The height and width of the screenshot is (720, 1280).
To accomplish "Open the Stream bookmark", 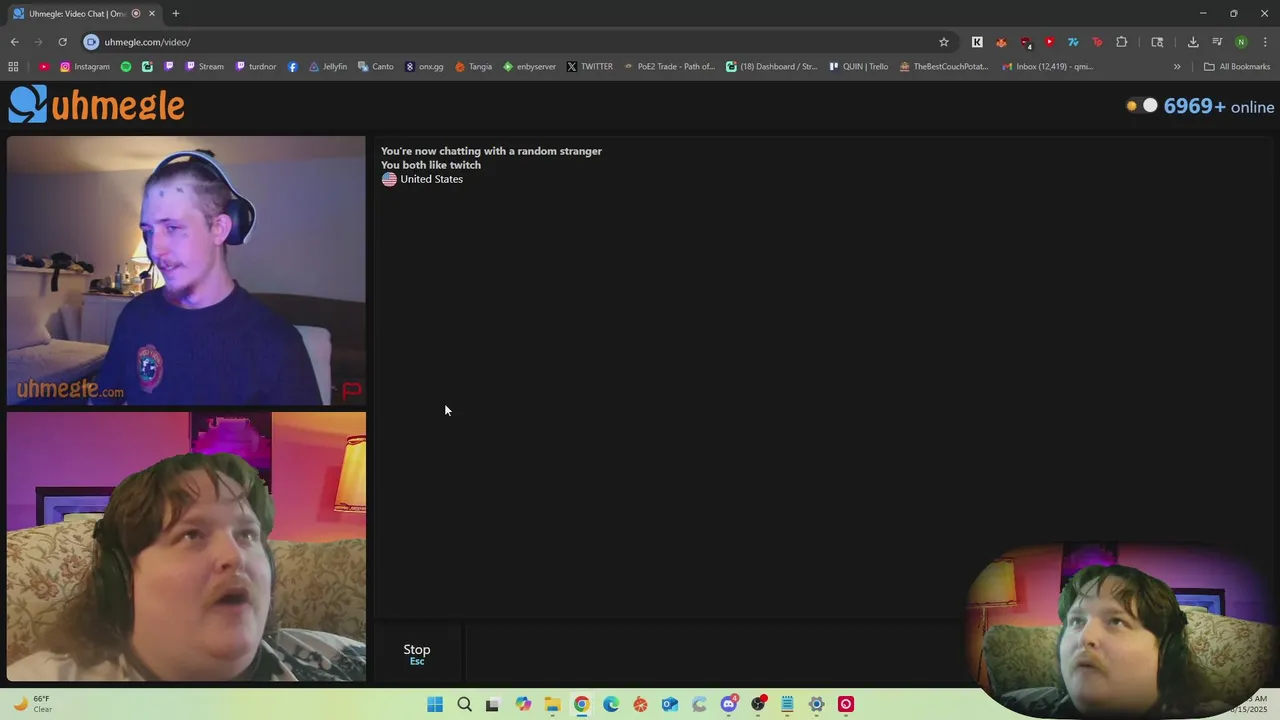I will [x=203, y=67].
